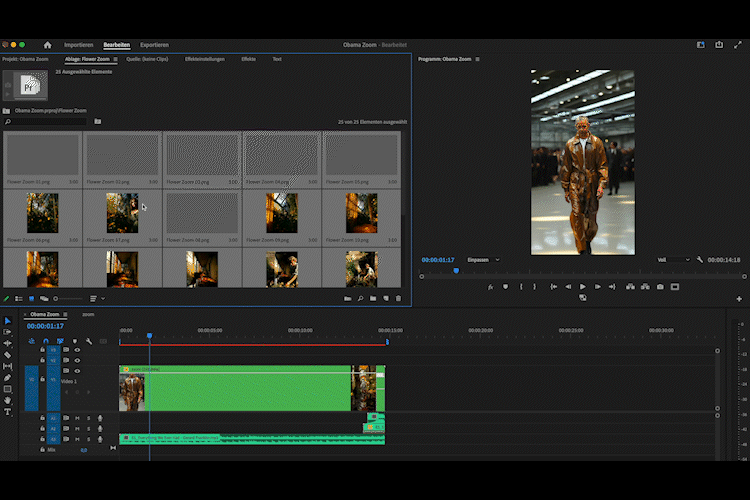Viewport: 750px width, 500px height.
Task: Select the Hand tool
Action: [7, 400]
